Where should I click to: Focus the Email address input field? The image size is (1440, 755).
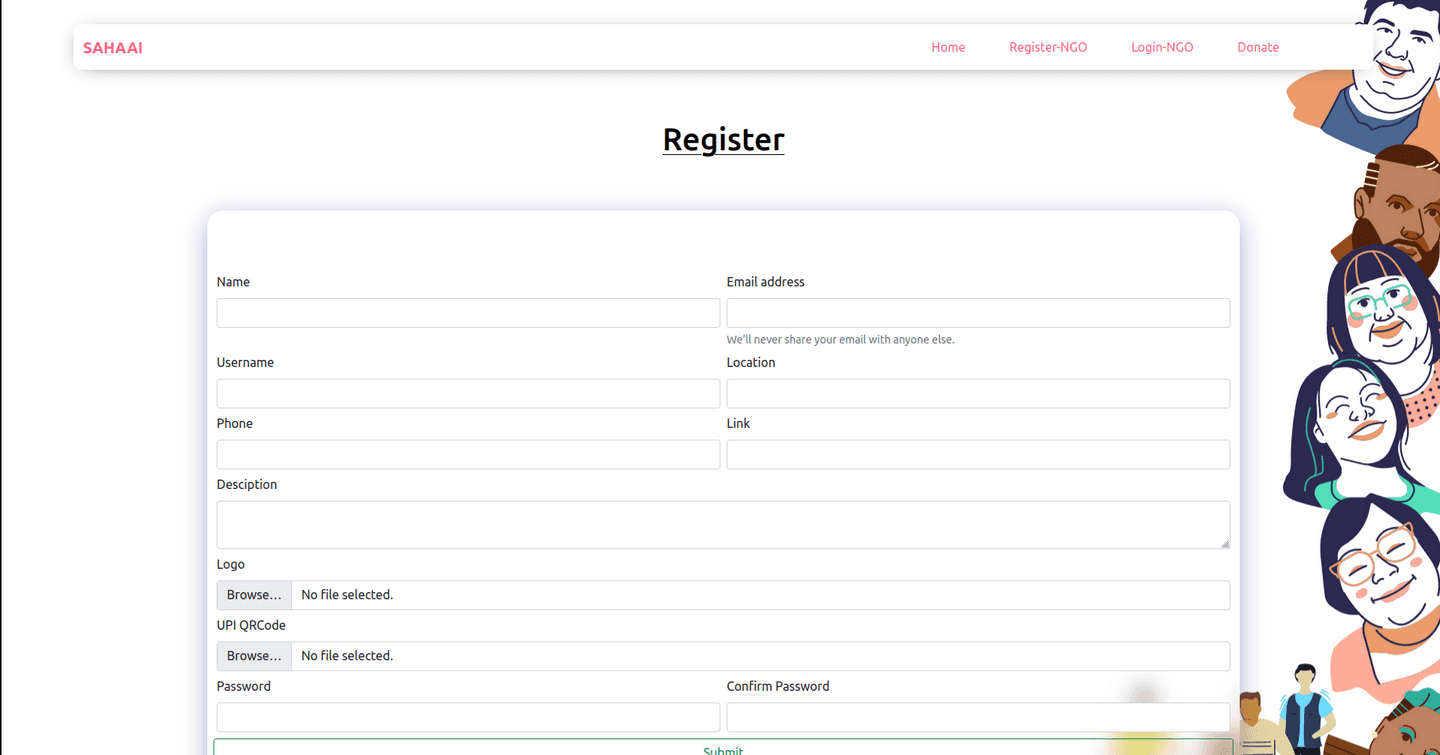pyautogui.click(x=978, y=313)
